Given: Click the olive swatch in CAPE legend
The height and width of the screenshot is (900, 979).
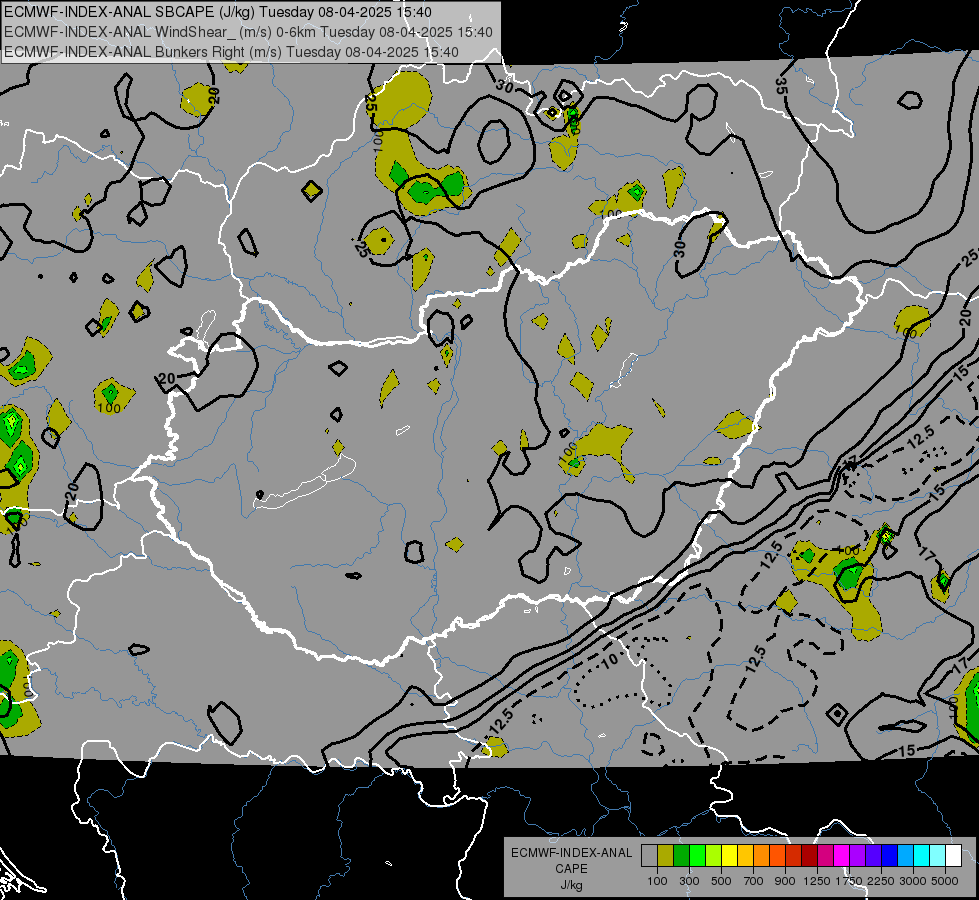Looking at the screenshot, I should tap(666, 855).
